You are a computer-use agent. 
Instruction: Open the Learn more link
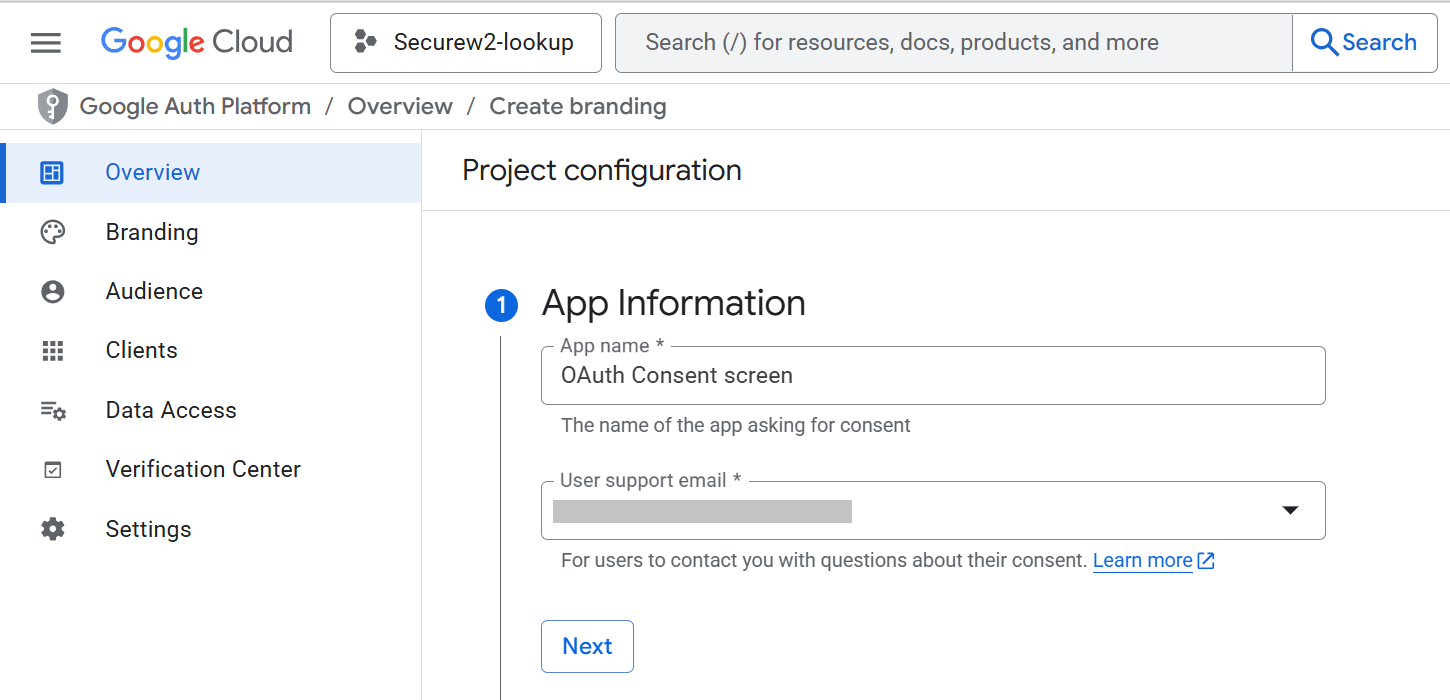[x=1142, y=561]
